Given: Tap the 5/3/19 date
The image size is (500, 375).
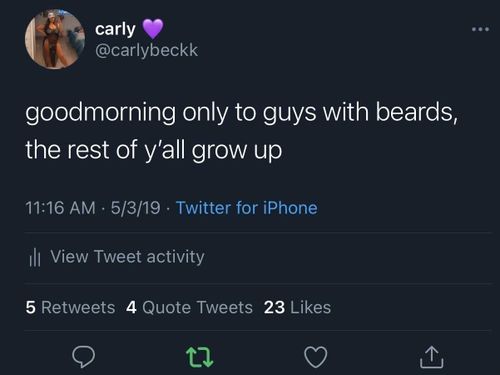Looking at the screenshot, I should point(135,208).
